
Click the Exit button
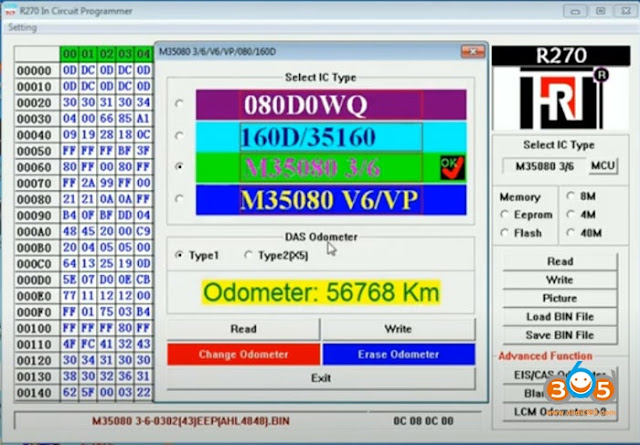[321, 378]
